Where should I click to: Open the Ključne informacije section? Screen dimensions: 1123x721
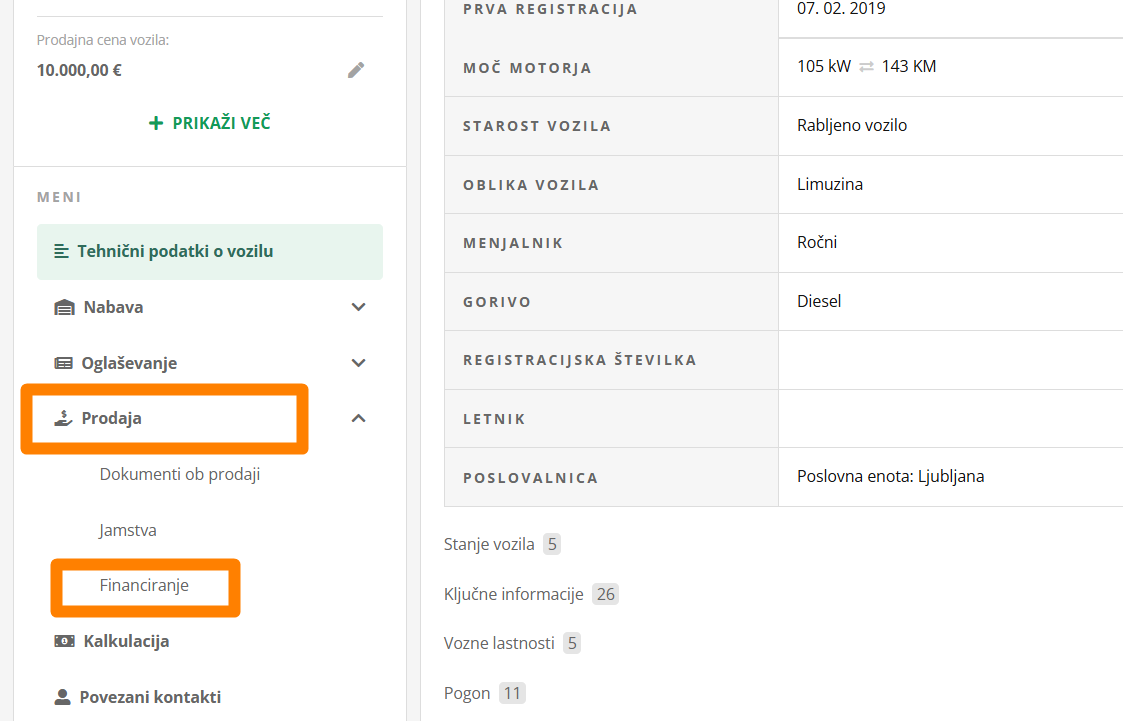point(513,595)
